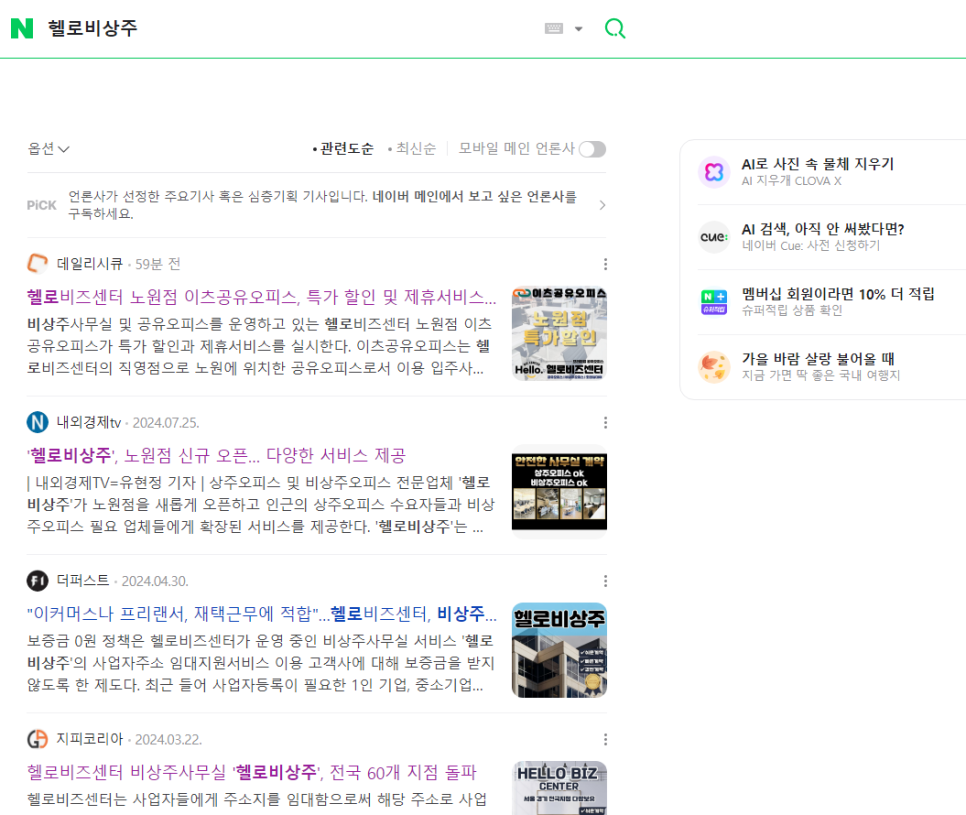The height and width of the screenshot is (815, 966).
Task: Click the green search magnifier icon
Action: pyautogui.click(x=615, y=28)
